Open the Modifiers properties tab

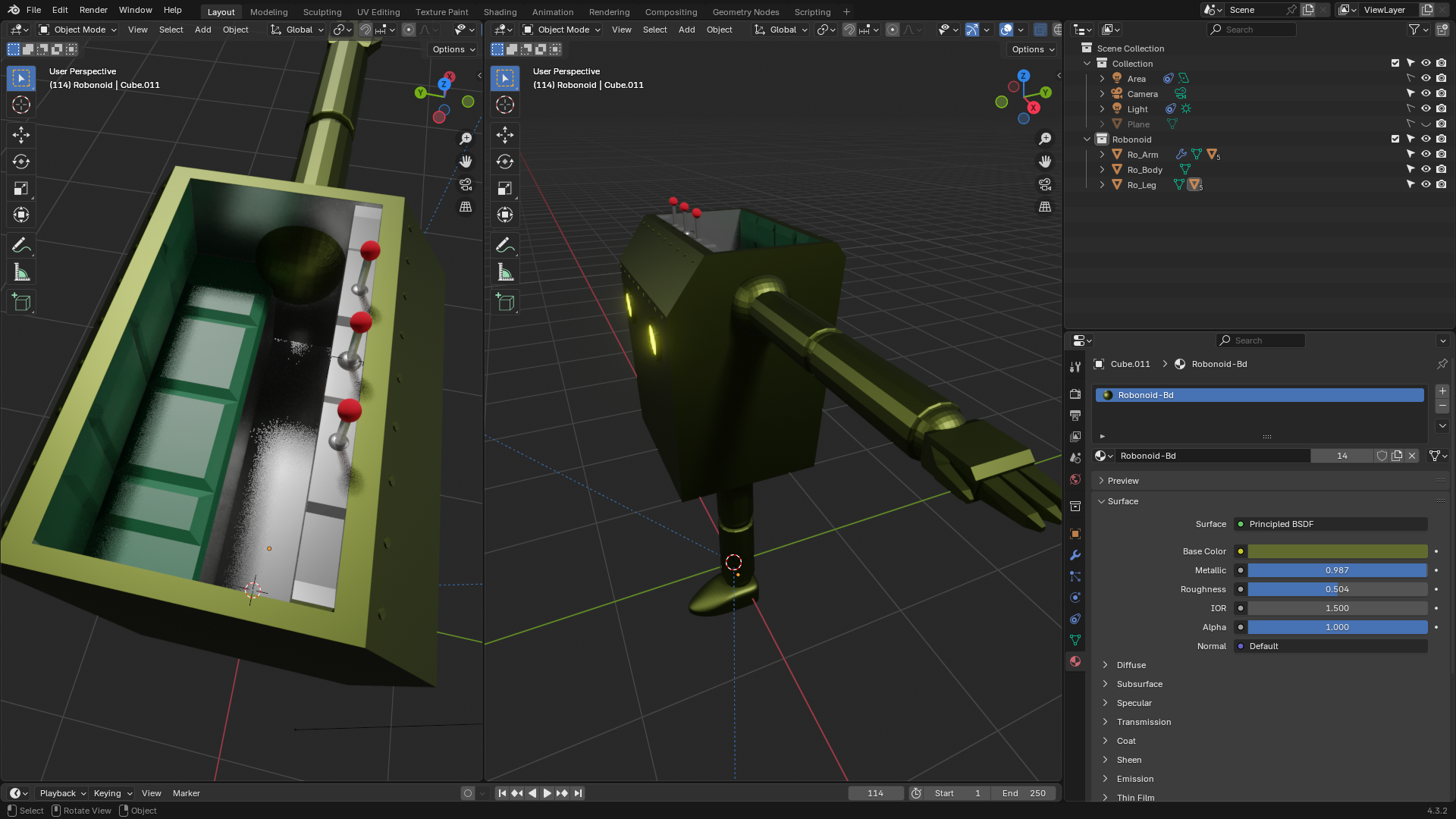click(1075, 555)
